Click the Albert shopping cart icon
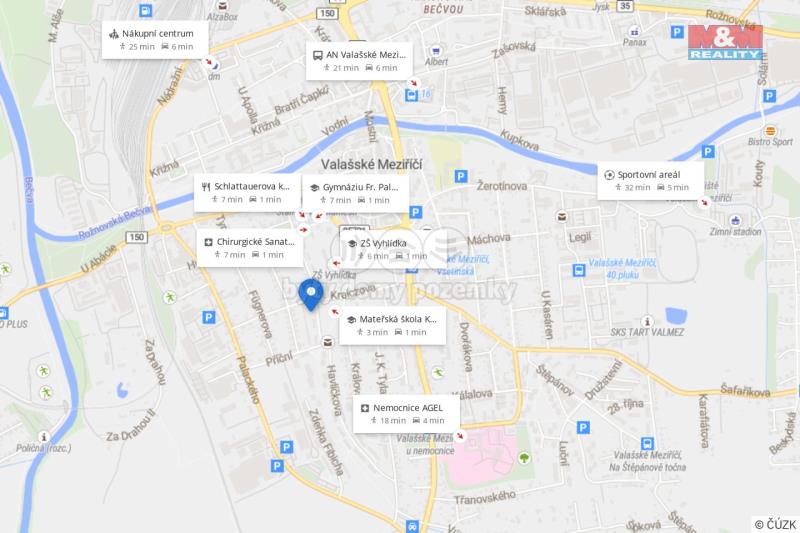Viewport: 800px width, 533px height. 435,50
